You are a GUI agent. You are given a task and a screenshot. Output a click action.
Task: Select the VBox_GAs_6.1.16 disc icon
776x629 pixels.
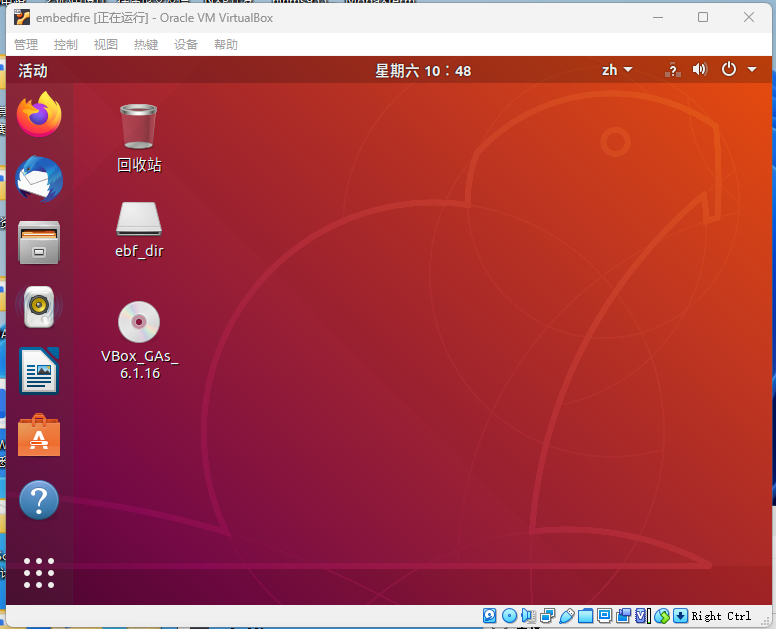(x=140, y=340)
